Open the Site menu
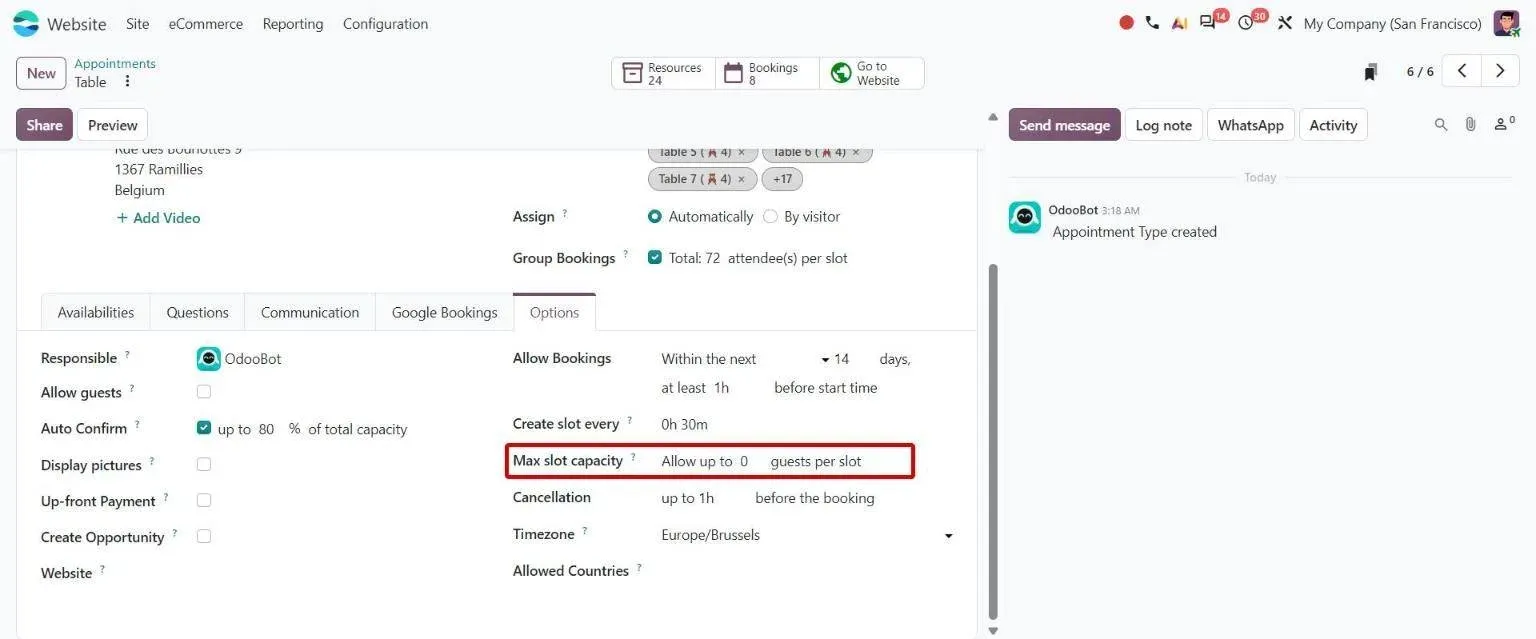Viewport: 1536px width, 639px height. tap(138, 23)
